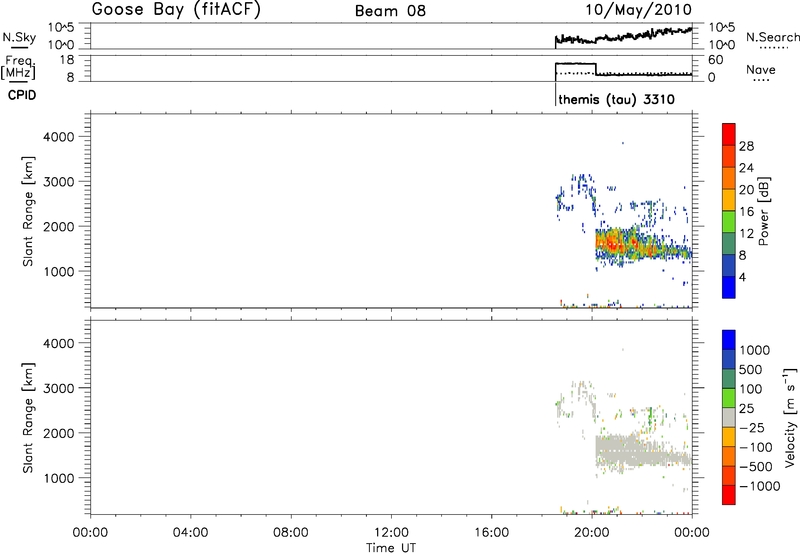Click the "60" Nave axis tick label
The width and height of the screenshot is (800, 554).
click(716, 60)
